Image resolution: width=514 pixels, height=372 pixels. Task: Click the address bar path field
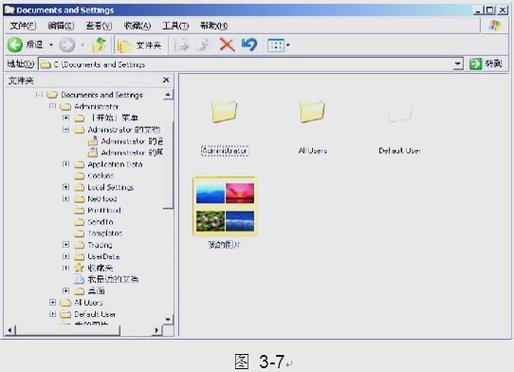coord(246,64)
